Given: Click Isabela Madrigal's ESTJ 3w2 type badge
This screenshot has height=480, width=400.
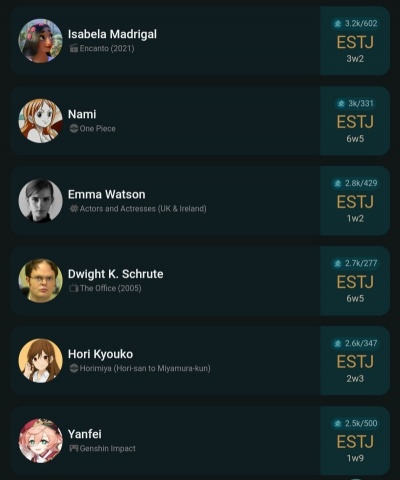Looking at the screenshot, I should pos(355,41).
